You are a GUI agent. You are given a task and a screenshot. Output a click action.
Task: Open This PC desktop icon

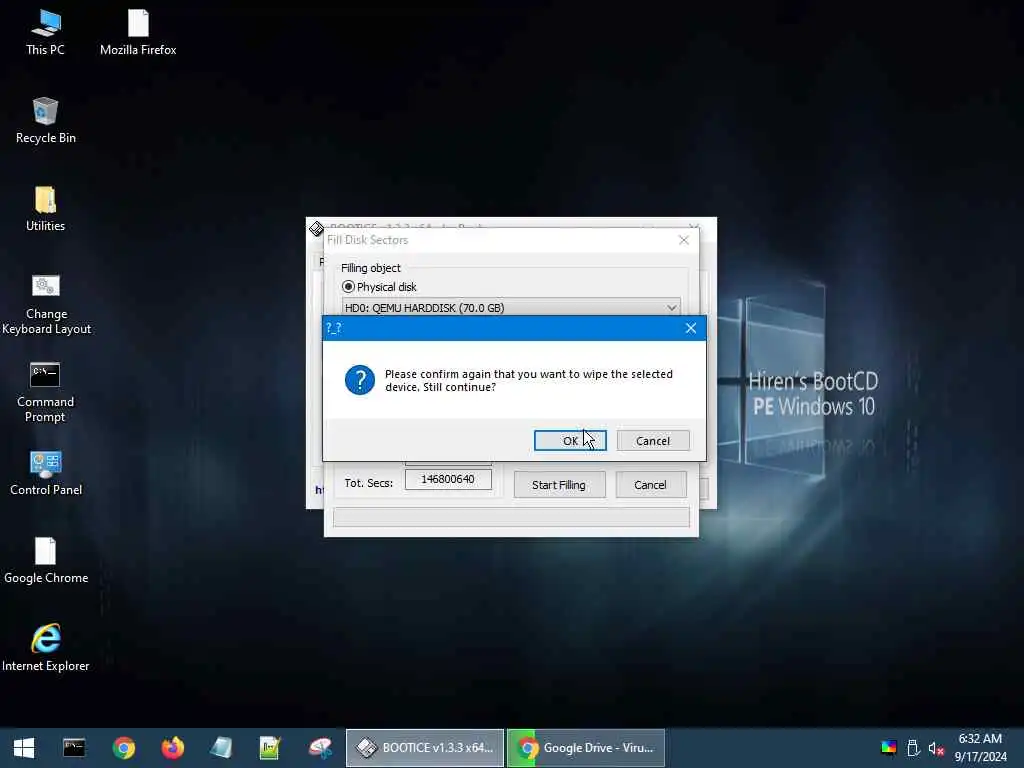[x=45, y=33]
